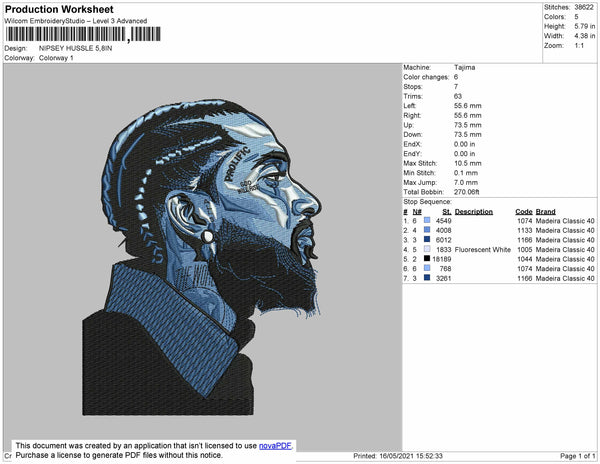This screenshot has width=600, height=464.
Task: Select the white swatch beside Fluorescent White
Action: tap(427, 249)
